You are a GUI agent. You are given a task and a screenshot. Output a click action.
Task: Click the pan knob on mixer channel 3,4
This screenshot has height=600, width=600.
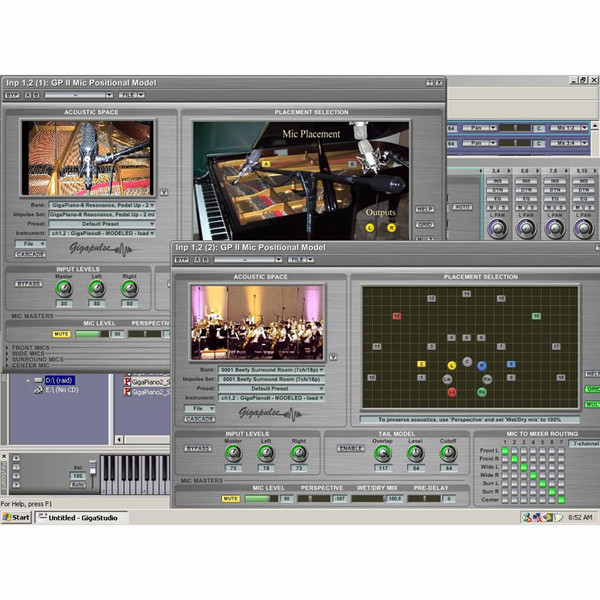(497, 228)
